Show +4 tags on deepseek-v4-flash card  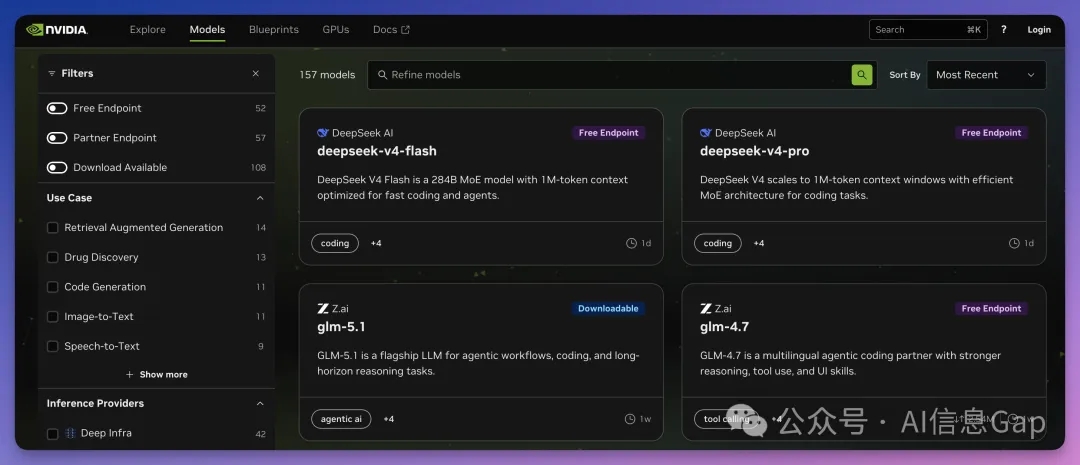[x=376, y=243]
